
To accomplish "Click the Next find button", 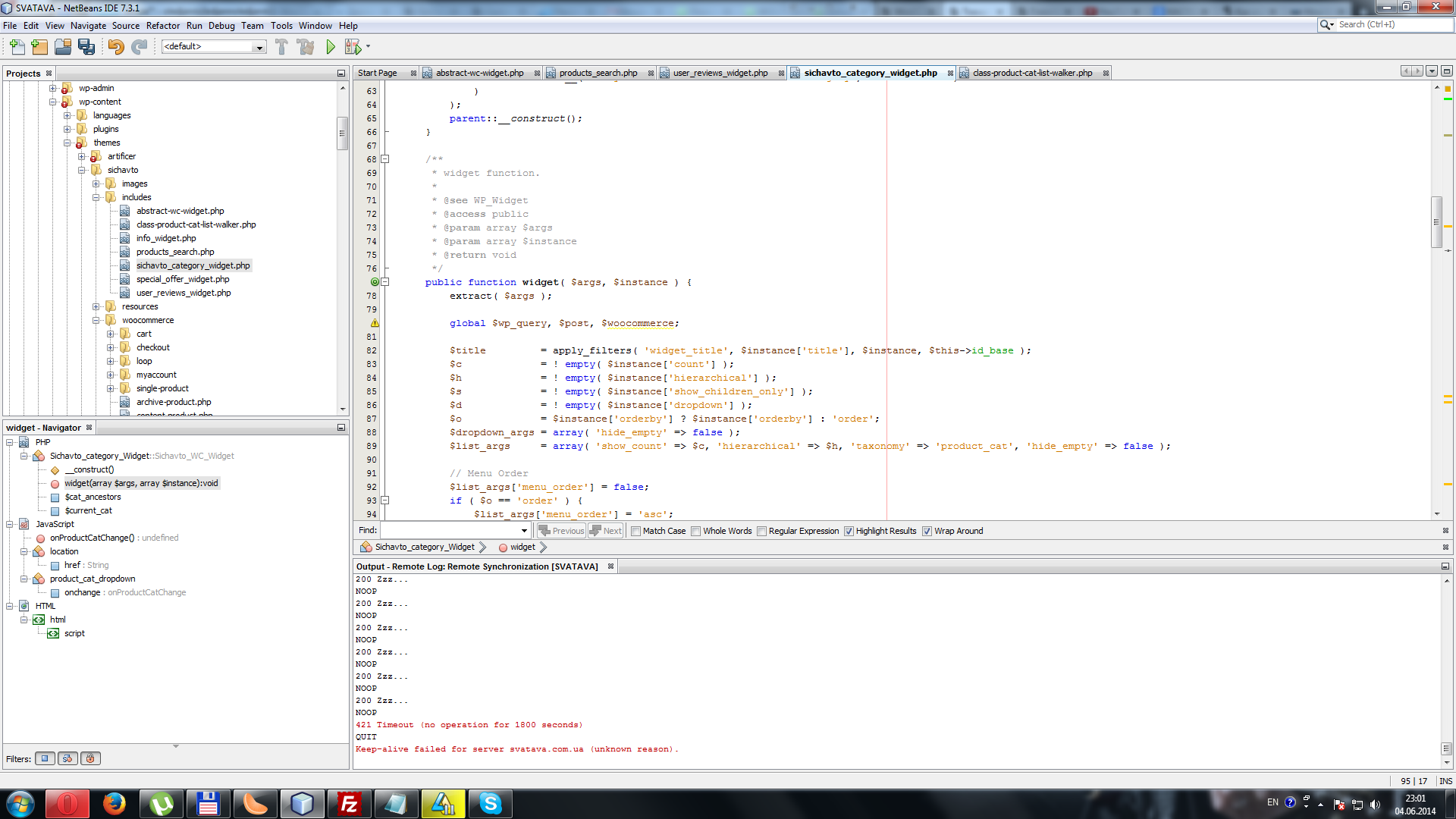I will 606,531.
